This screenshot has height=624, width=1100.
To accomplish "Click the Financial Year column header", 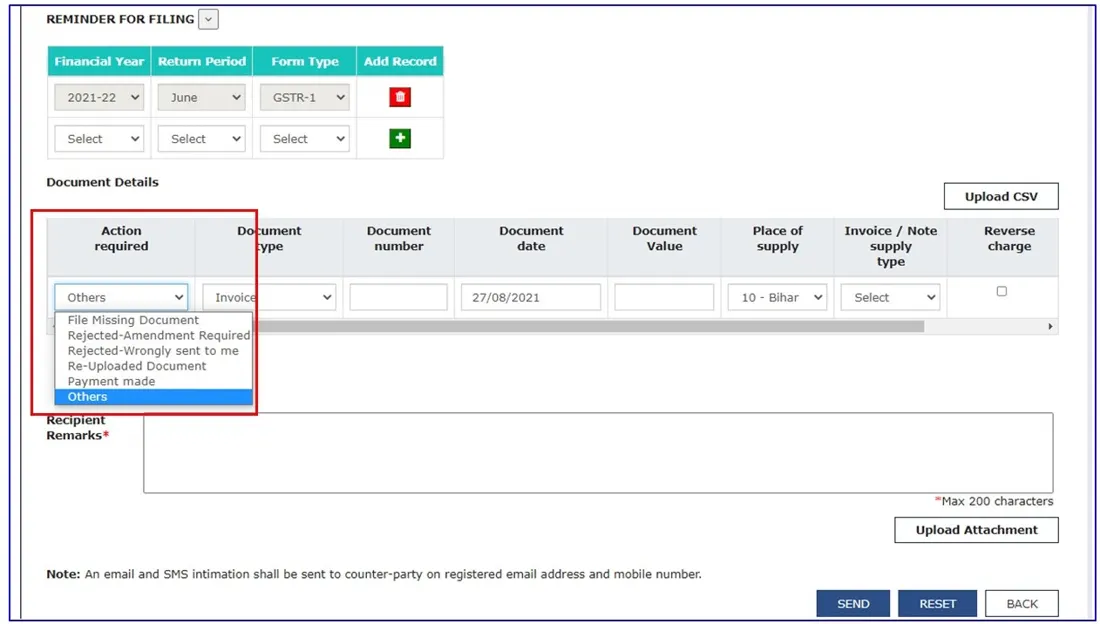I will point(99,61).
